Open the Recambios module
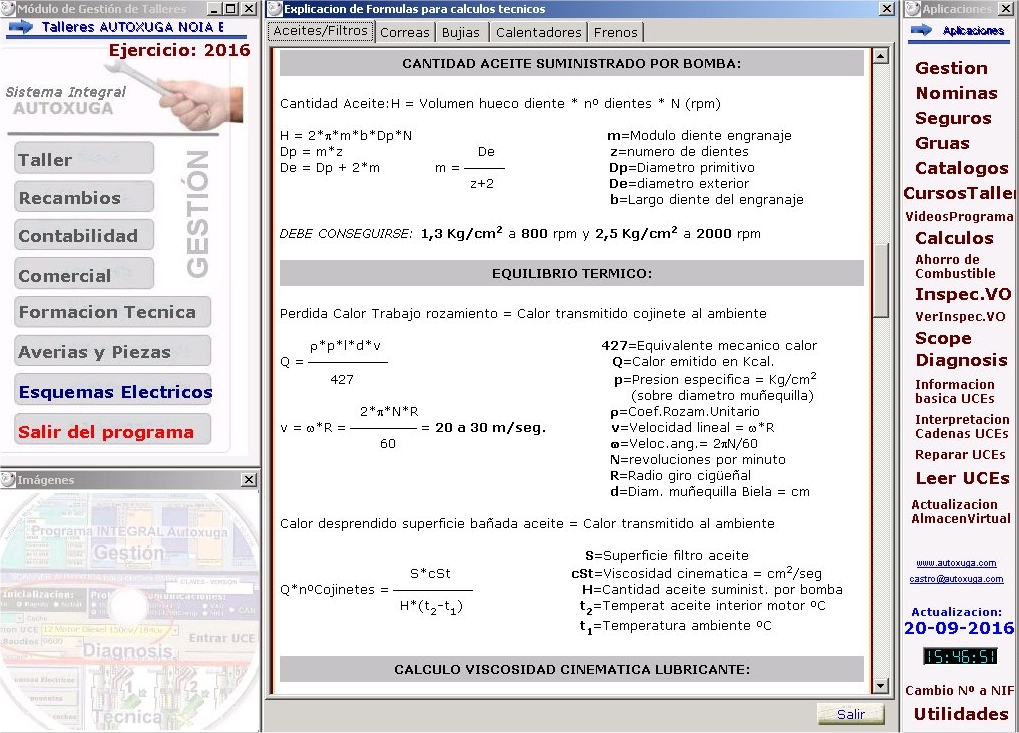The width and height of the screenshot is (1019, 733). coord(84,197)
